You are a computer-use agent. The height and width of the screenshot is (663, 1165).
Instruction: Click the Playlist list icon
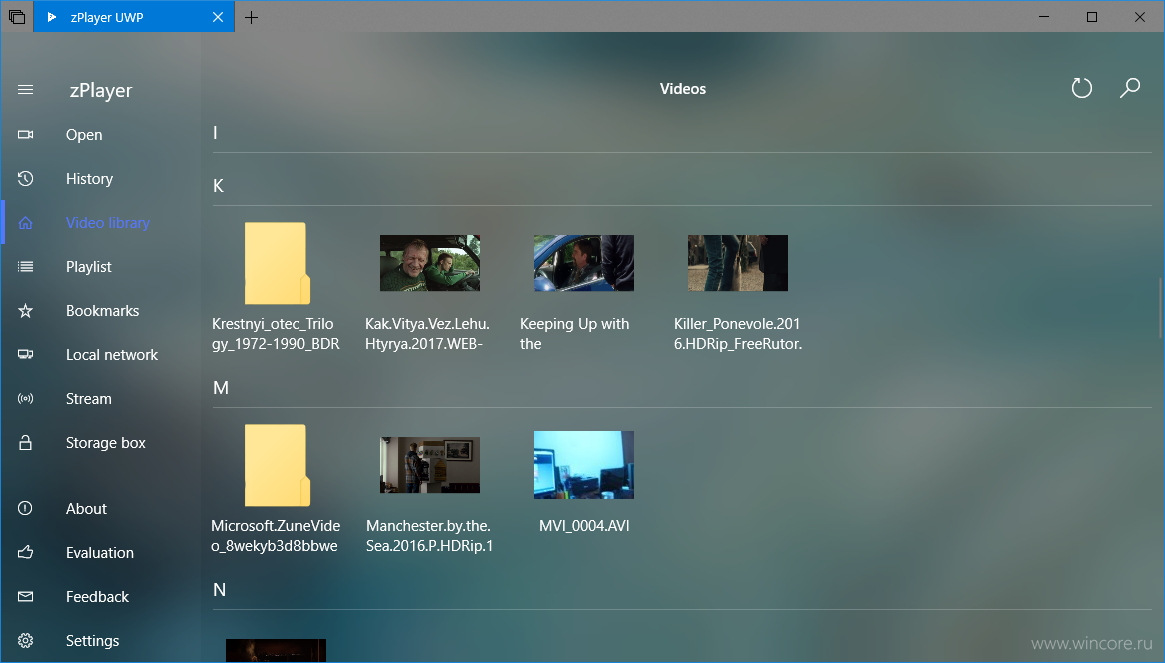coord(25,266)
